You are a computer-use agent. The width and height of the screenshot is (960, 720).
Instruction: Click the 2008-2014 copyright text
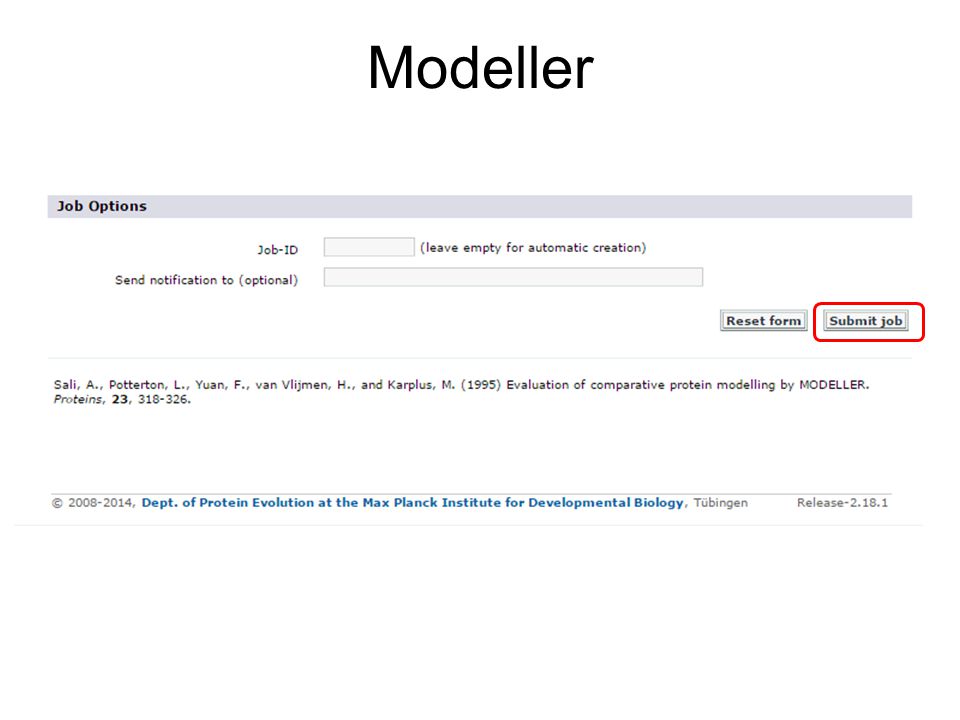click(x=93, y=503)
